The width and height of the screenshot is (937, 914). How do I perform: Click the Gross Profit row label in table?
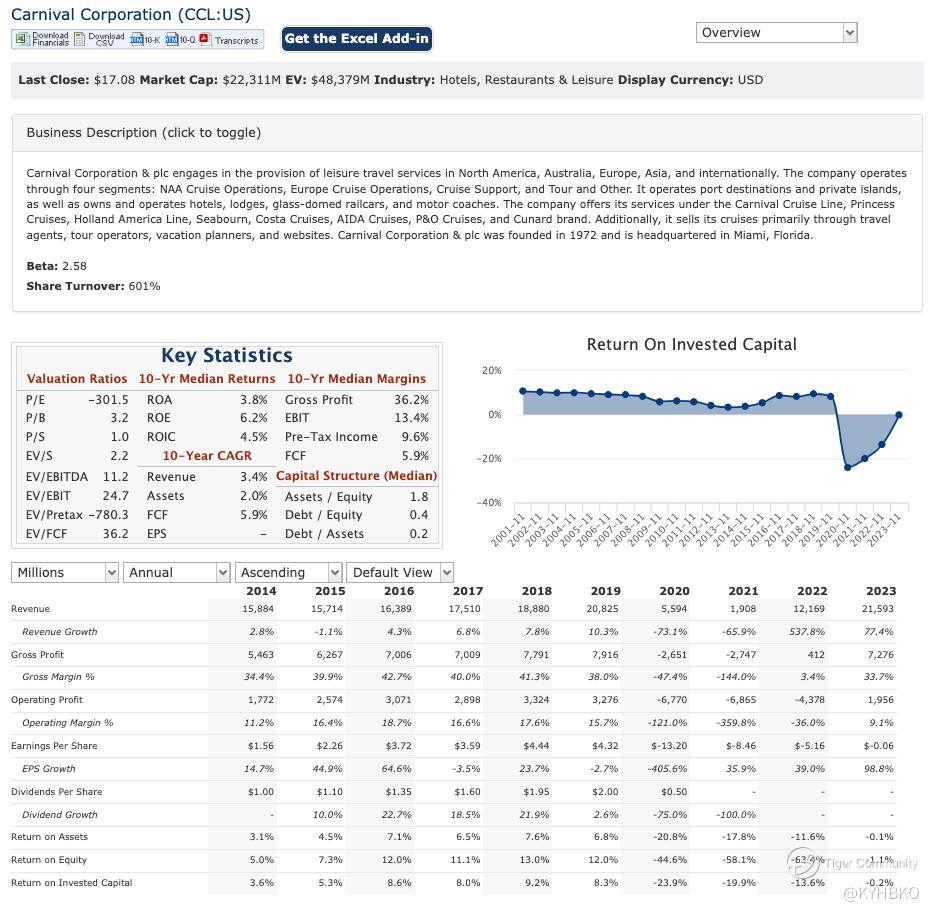click(37, 655)
